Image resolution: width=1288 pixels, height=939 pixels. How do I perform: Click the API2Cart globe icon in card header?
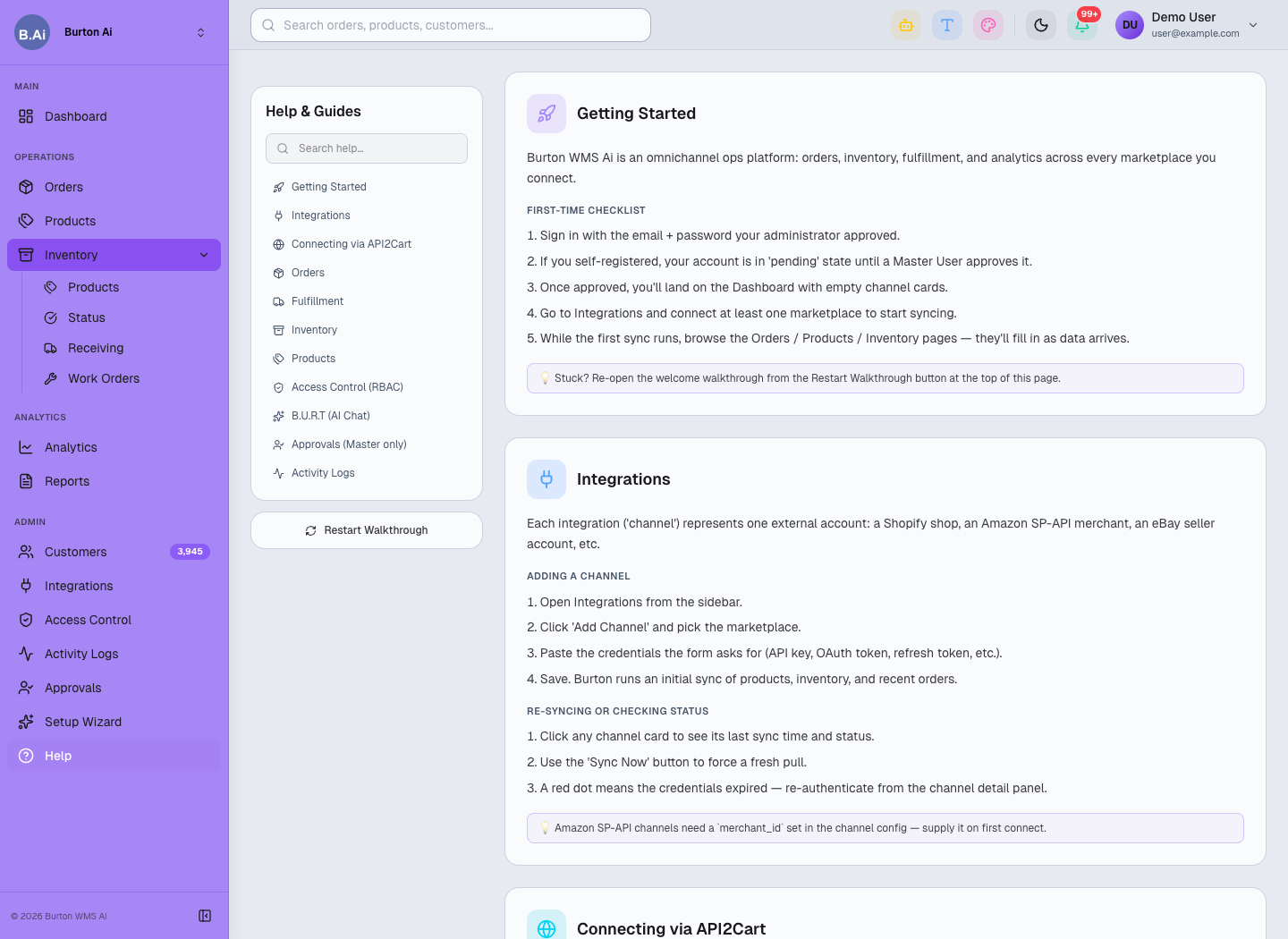547,928
